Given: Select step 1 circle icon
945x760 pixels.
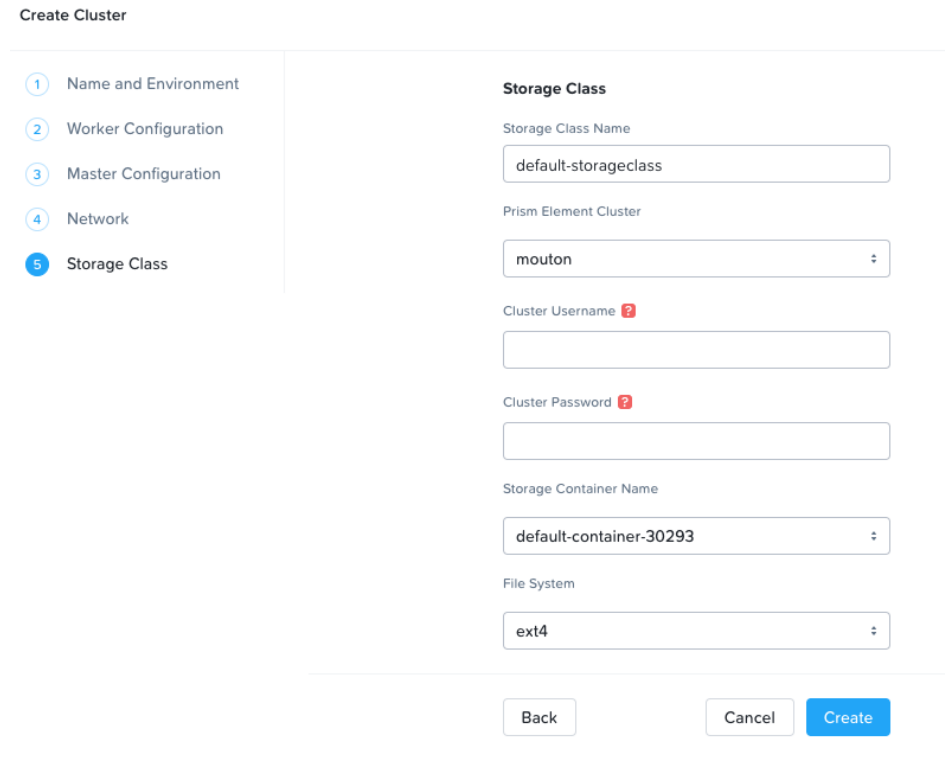Looking at the screenshot, I should pyautogui.click(x=37, y=84).
